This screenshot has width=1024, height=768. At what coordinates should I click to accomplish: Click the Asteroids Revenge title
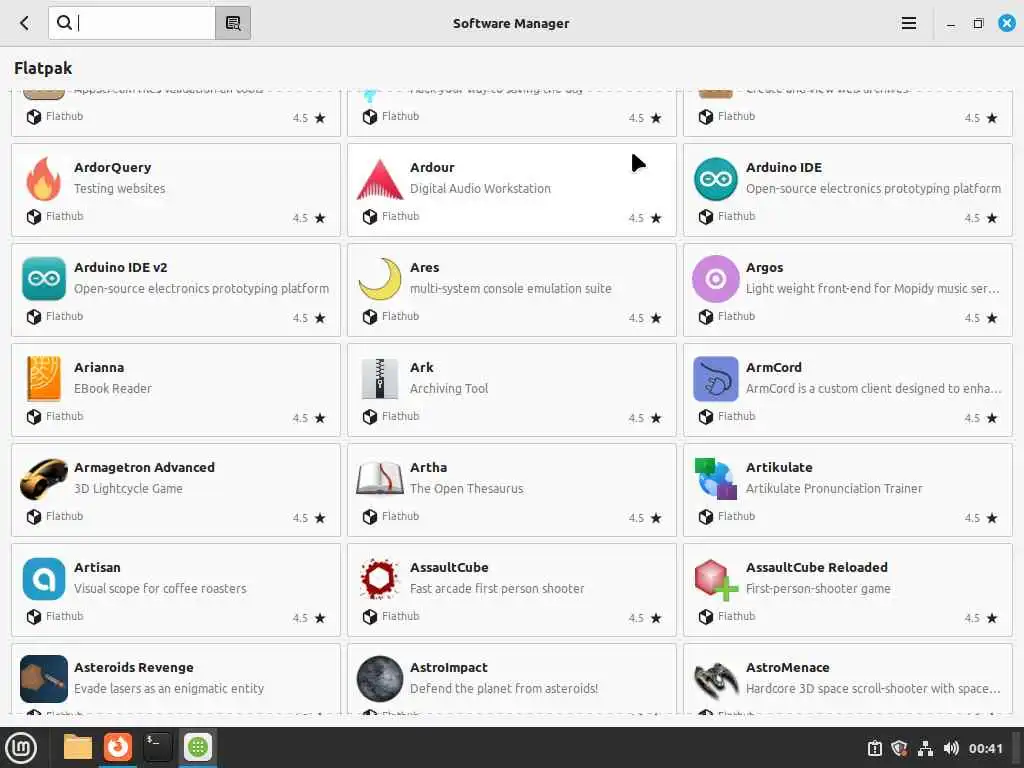[x=133, y=667]
